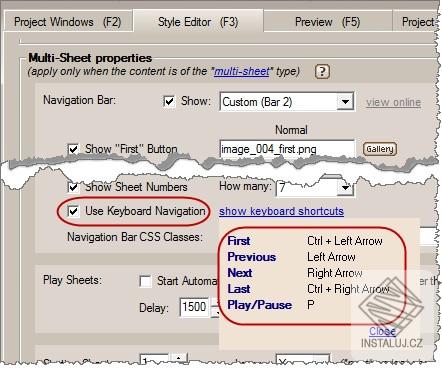
Task: Enable the Start Automatically checkbox
Action: 146,281
